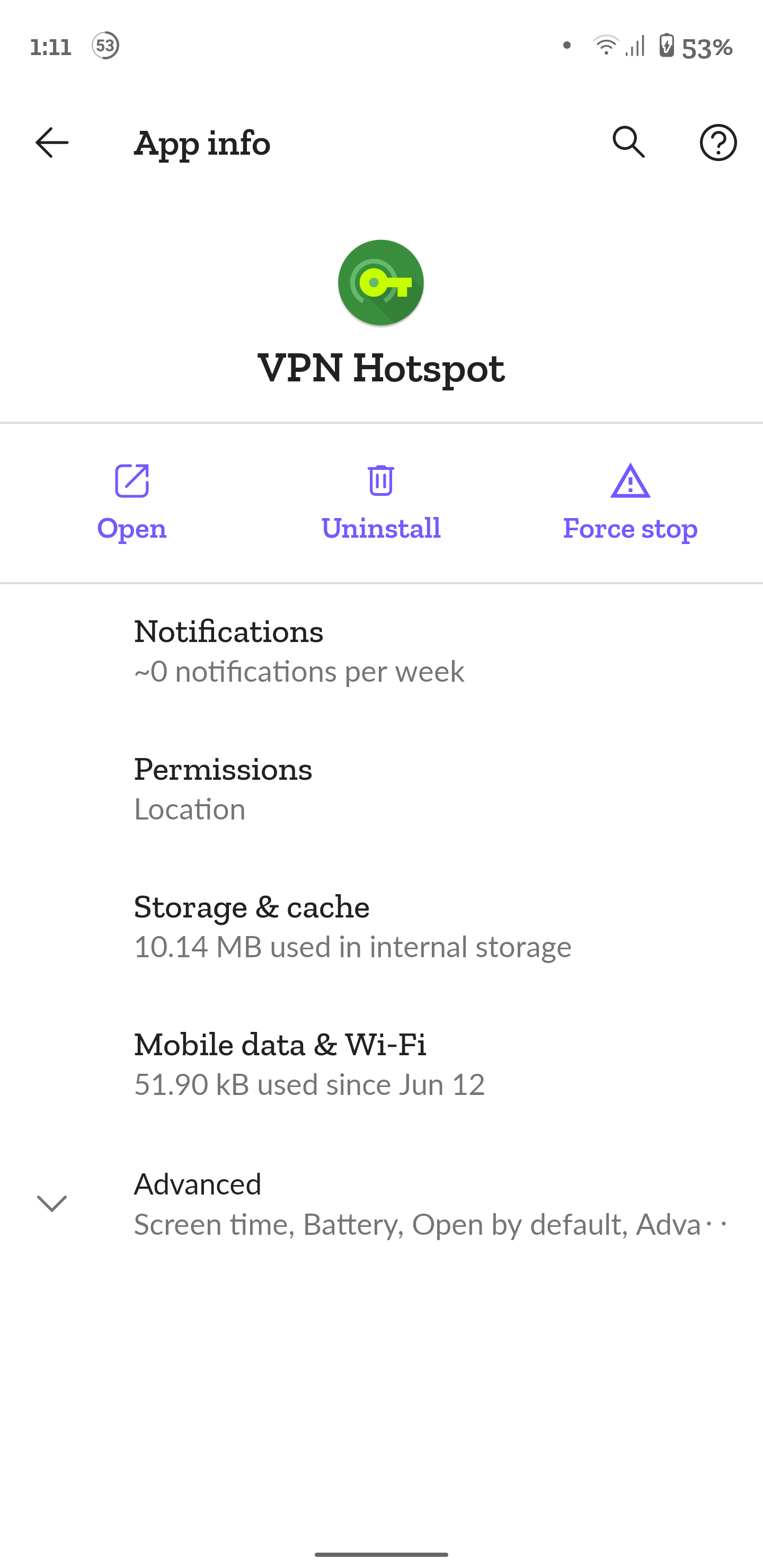Tap the VPN Hotspot app icon
Screen dimensions: 763x1568
(x=380, y=282)
